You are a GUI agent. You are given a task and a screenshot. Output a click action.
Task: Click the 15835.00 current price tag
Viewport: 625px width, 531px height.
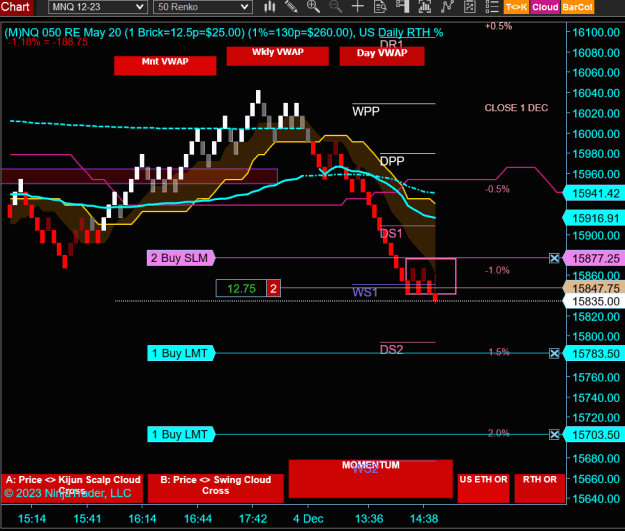pyautogui.click(x=593, y=301)
